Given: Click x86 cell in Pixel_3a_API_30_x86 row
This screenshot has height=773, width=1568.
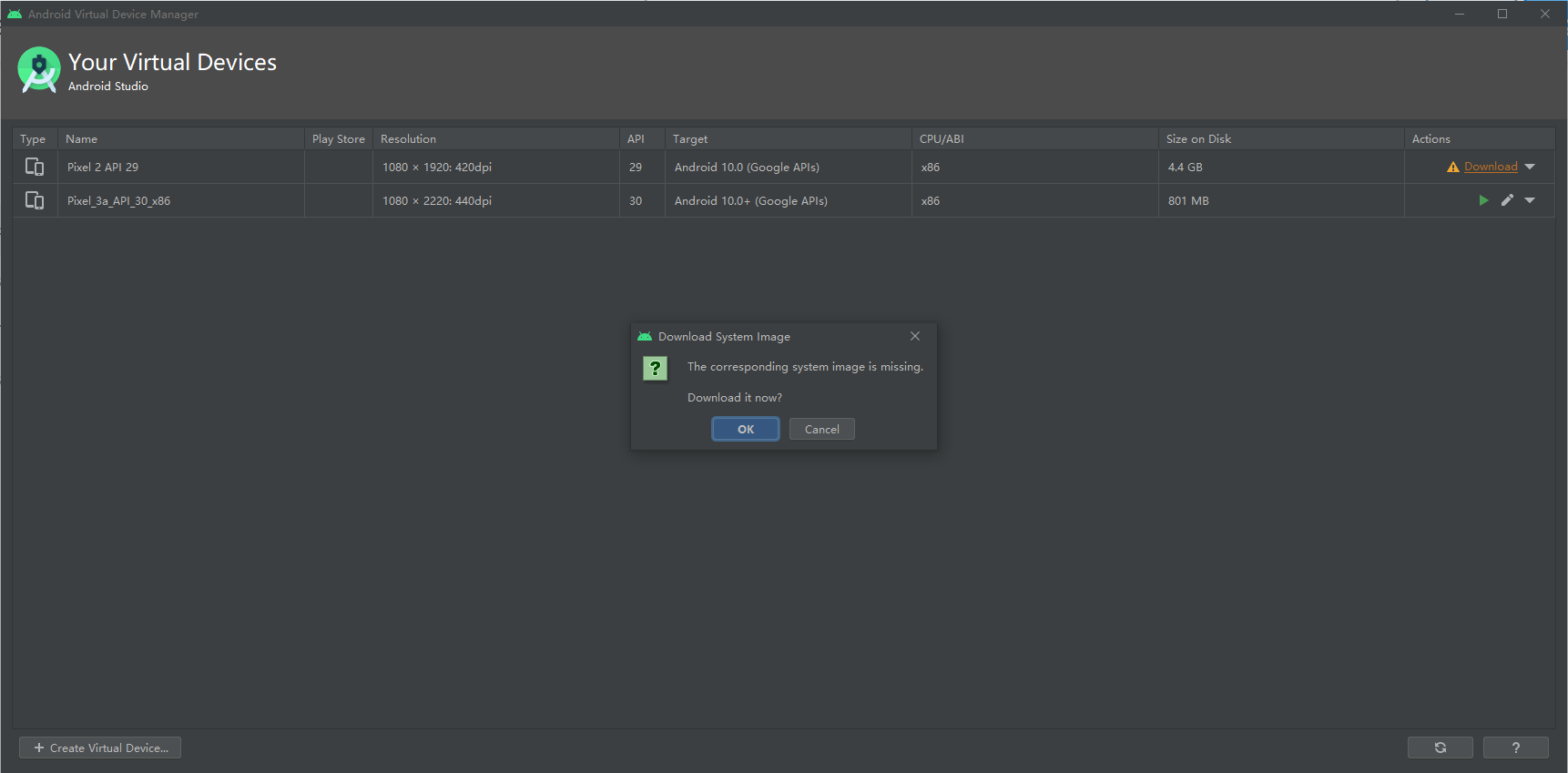Looking at the screenshot, I should point(1034,200).
